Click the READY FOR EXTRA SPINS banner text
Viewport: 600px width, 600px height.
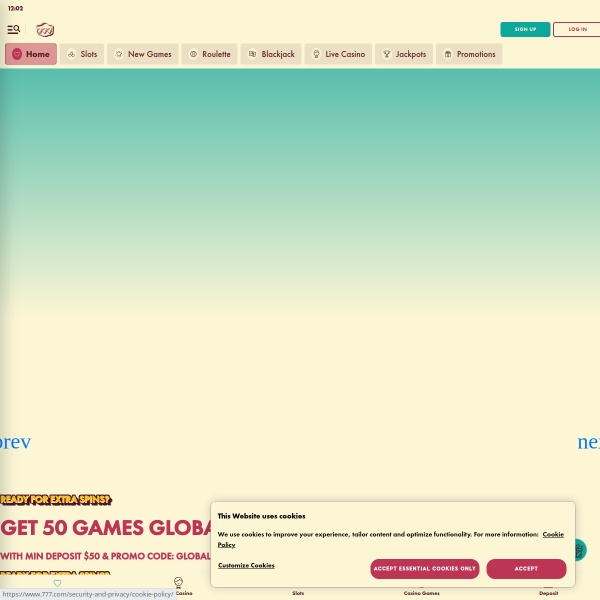click(x=56, y=500)
